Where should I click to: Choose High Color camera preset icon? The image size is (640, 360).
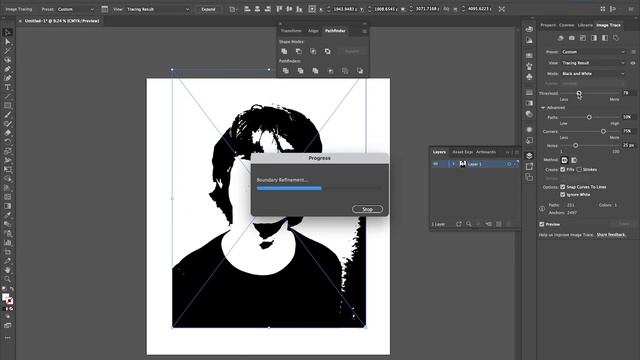pos(571,38)
